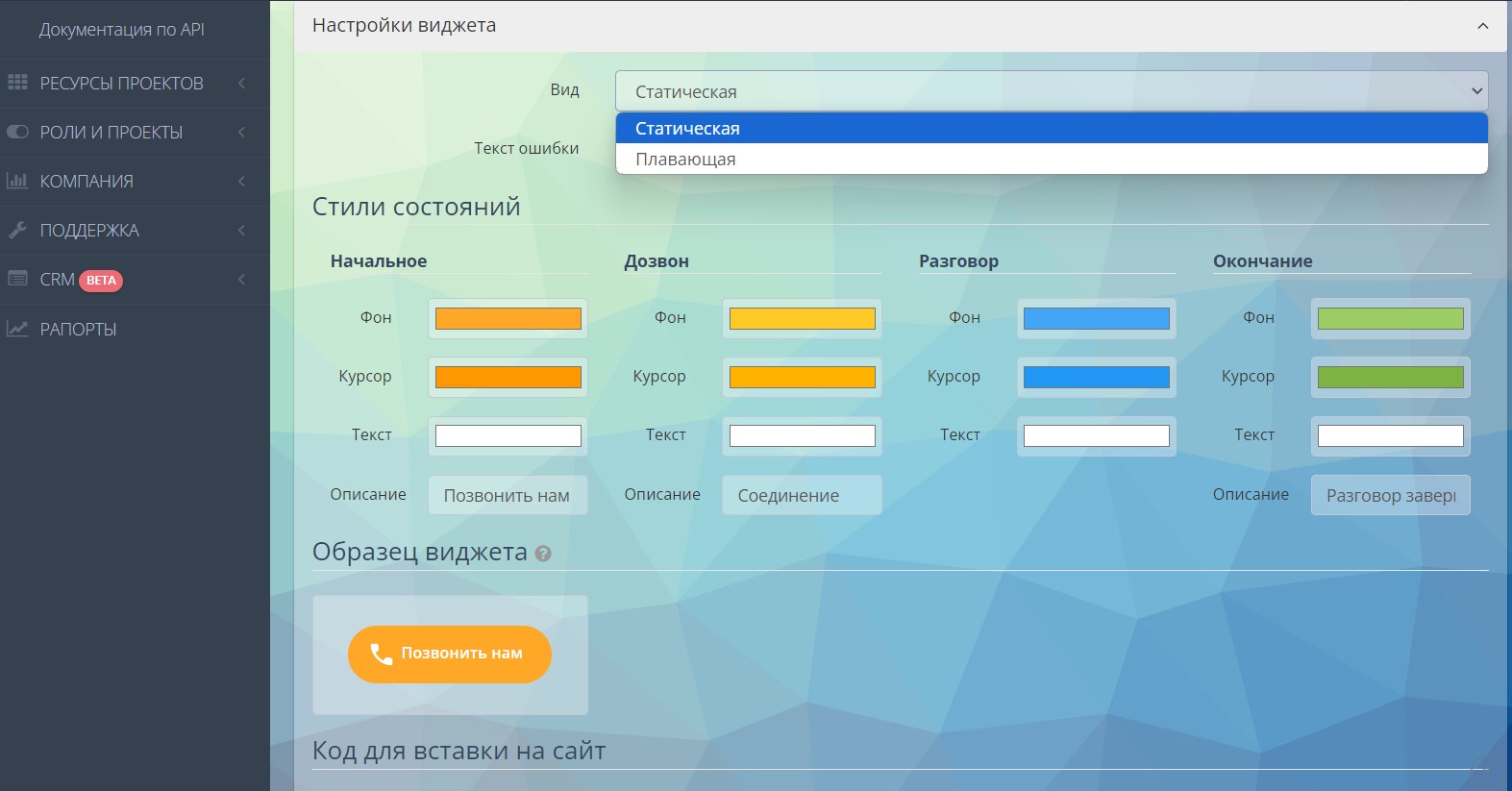Click the Разговор column heading
The width and height of the screenshot is (1512, 791).
958,261
